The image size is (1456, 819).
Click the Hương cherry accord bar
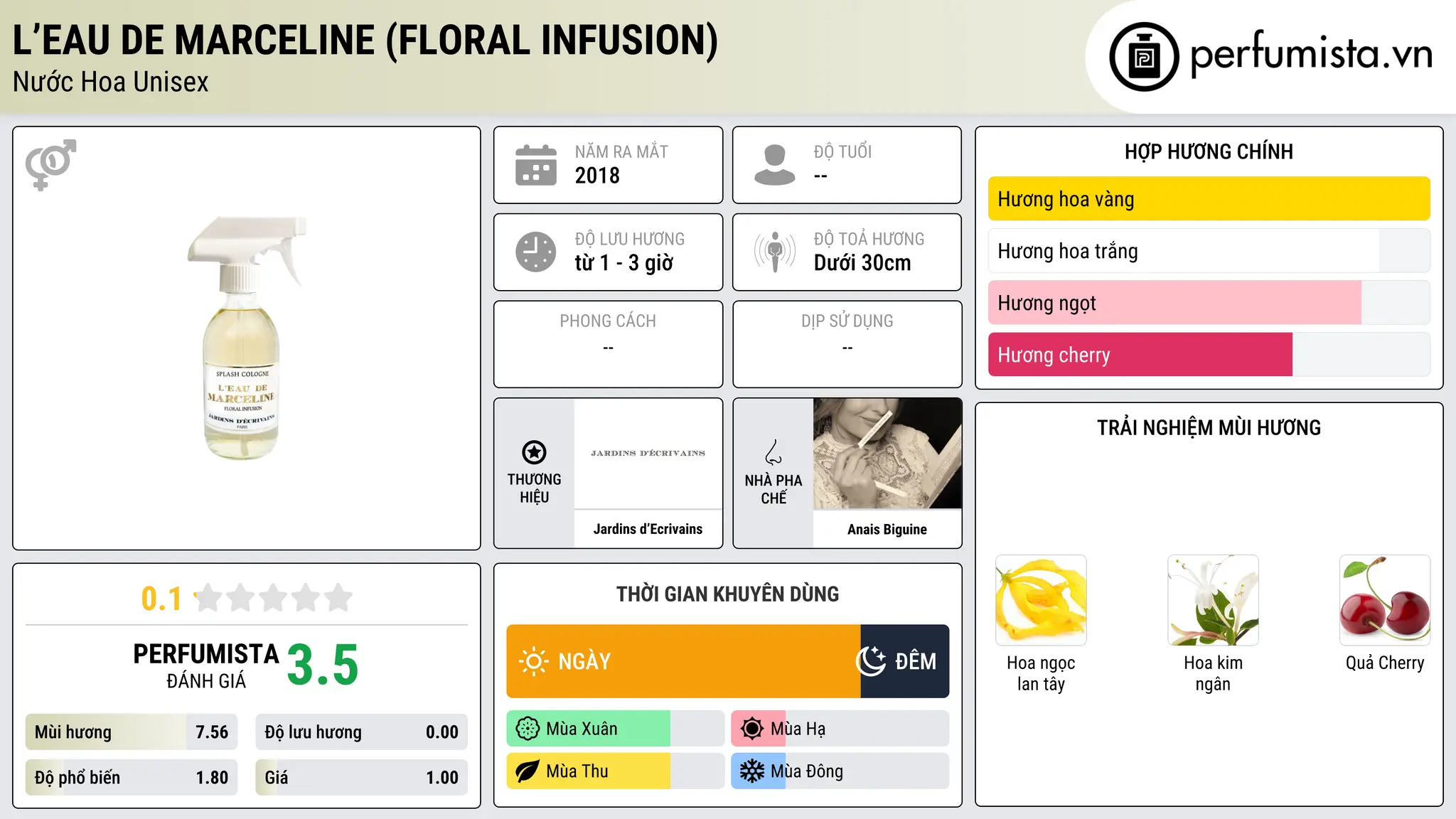tap(1209, 355)
